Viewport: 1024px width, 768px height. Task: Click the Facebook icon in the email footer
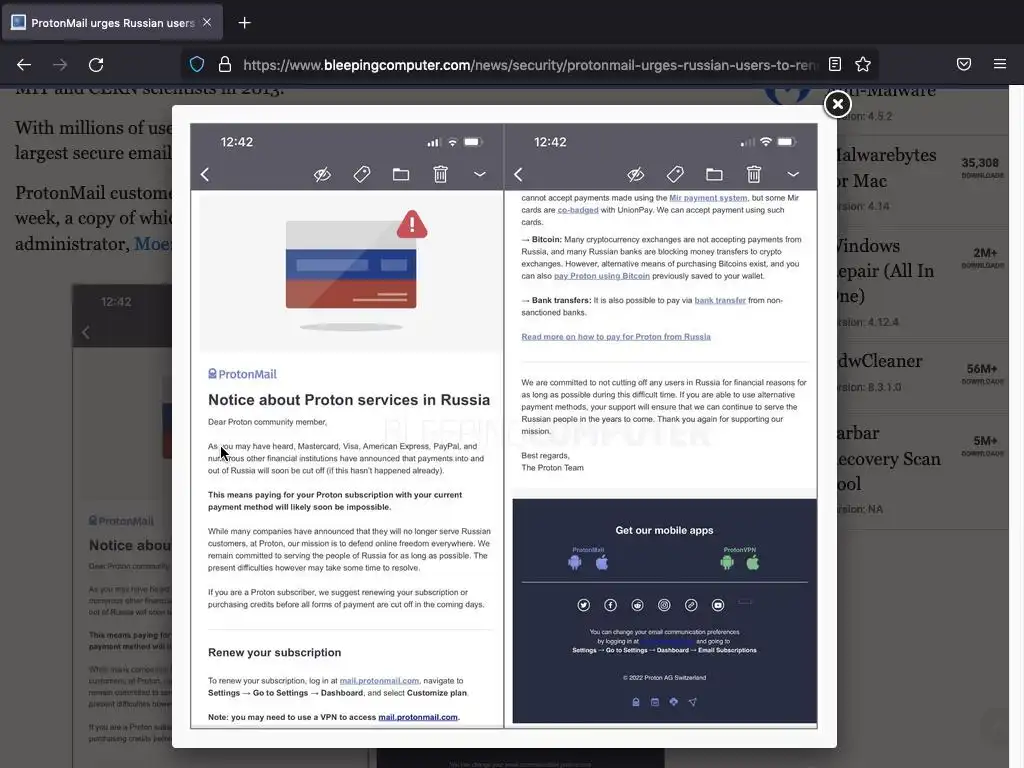pyautogui.click(x=611, y=605)
